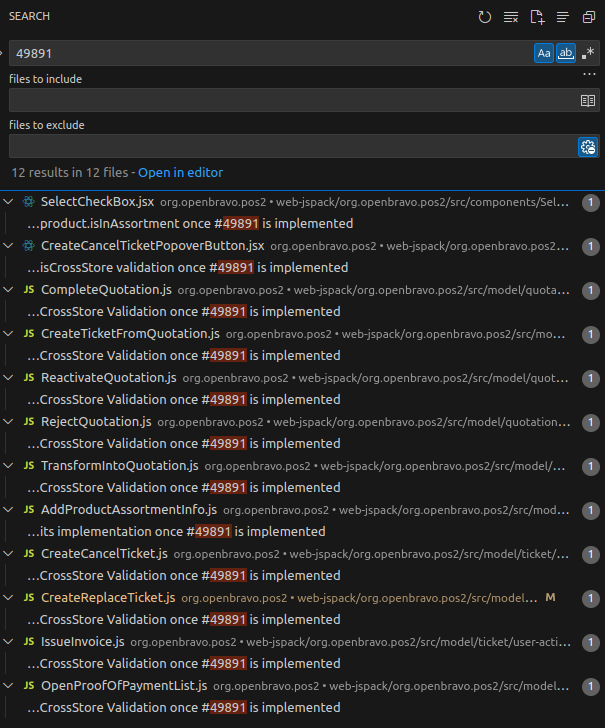Collapse the RejectQuotation.js result group
This screenshot has height=728, width=605.
click(9, 422)
